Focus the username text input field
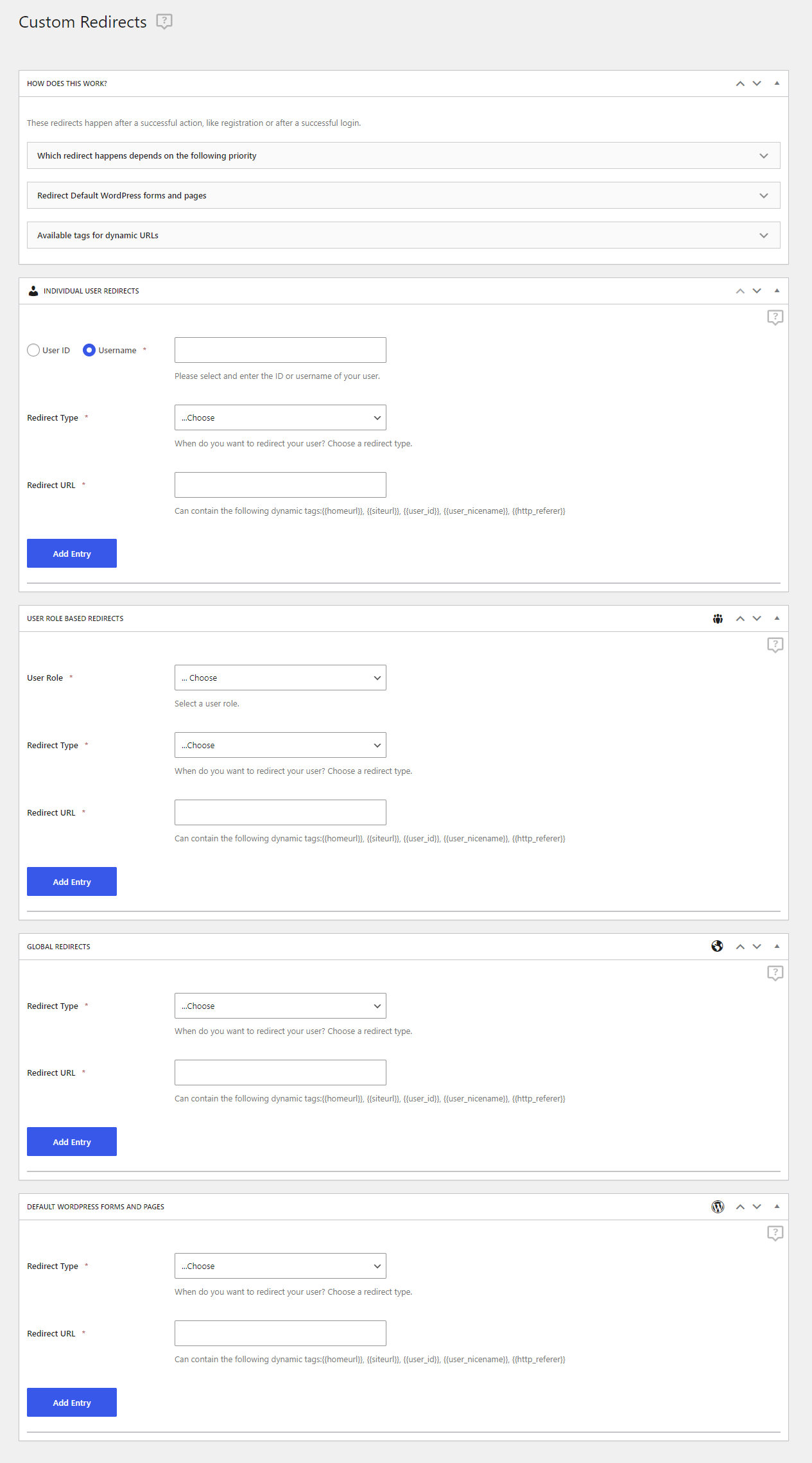Viewport: 812px width, 1463px height. point(281,350)
